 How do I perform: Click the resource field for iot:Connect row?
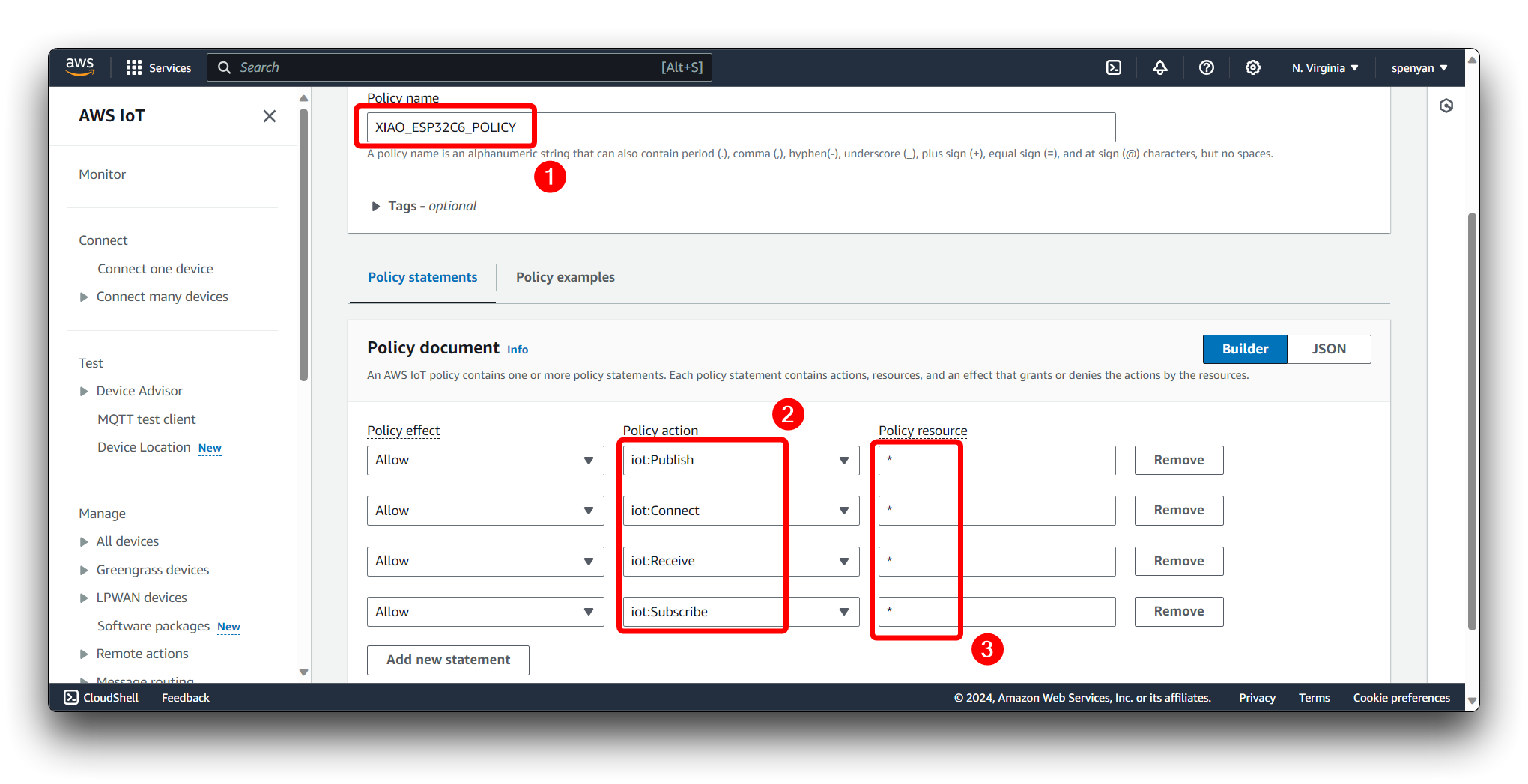coord(997,511)
